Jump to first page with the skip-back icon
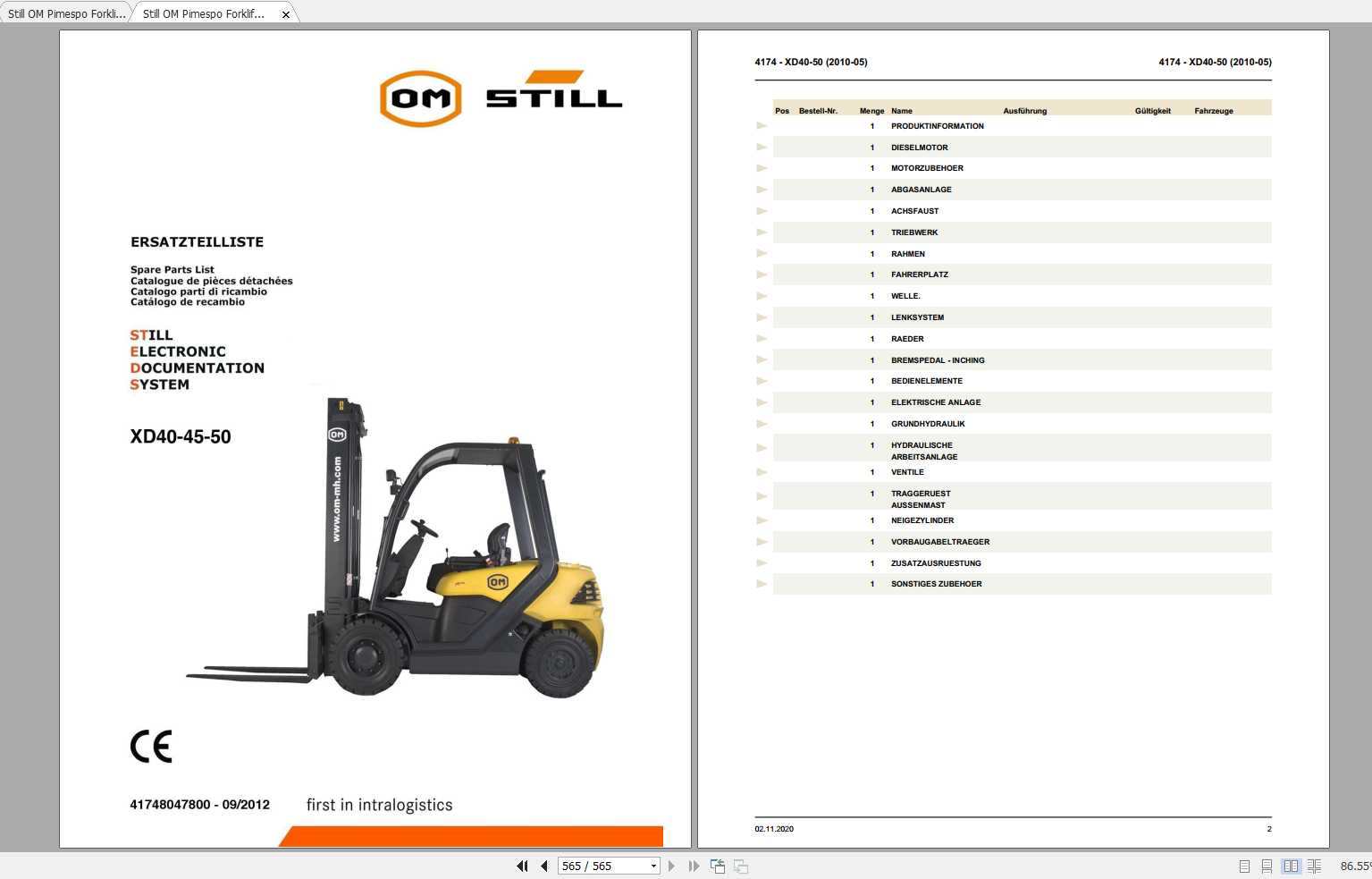The image size is (1372, 879). coord(522,866)
